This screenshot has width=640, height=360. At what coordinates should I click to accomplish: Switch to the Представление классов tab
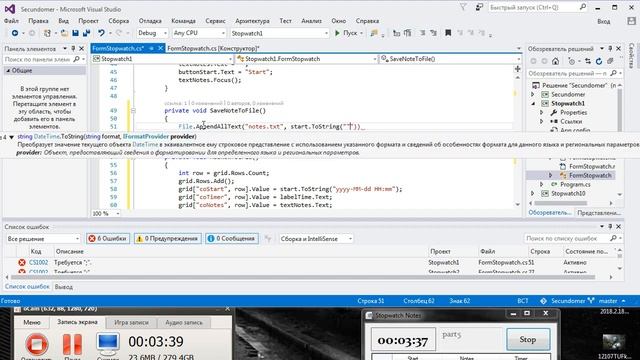pyautogui.click(x=599, y=213)
